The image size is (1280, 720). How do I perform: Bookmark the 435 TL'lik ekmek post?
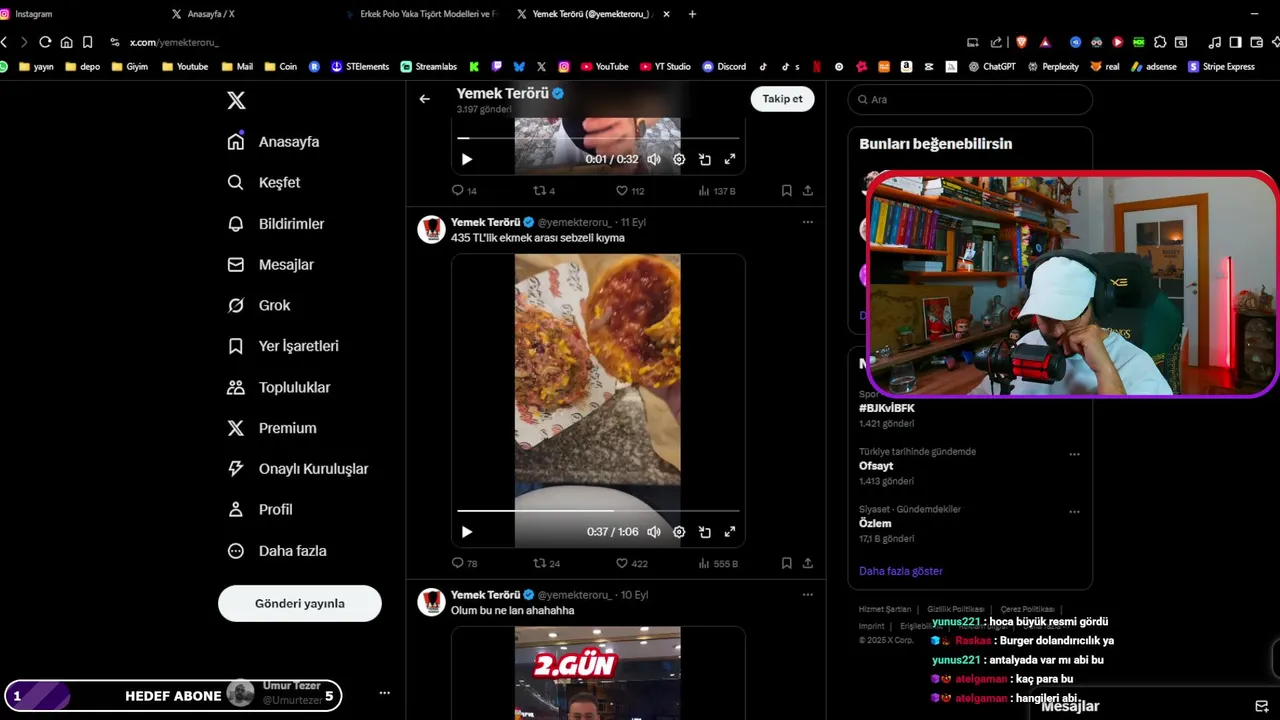click(787, 563)
